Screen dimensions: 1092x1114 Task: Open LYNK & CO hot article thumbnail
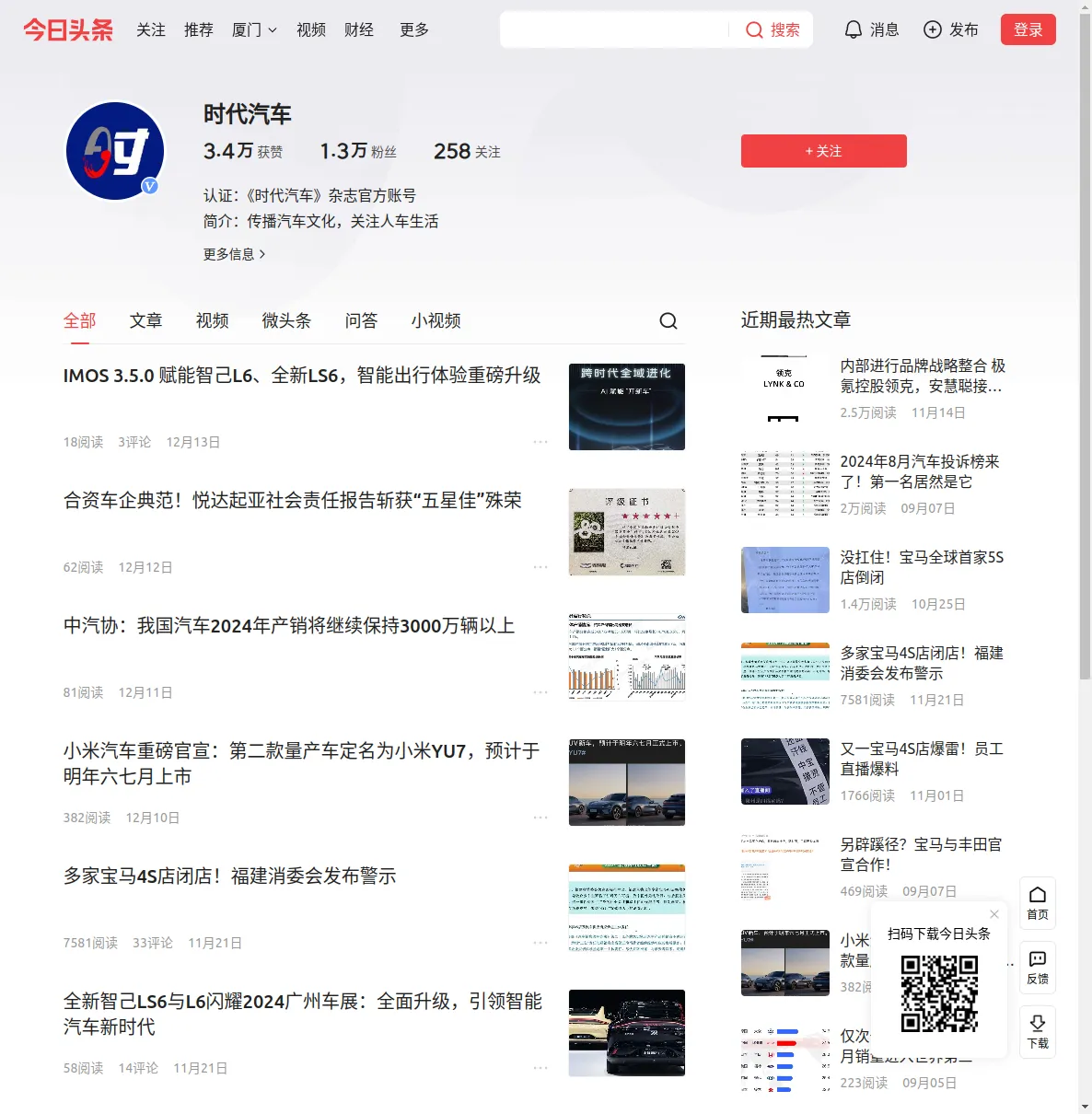point(785,389)
